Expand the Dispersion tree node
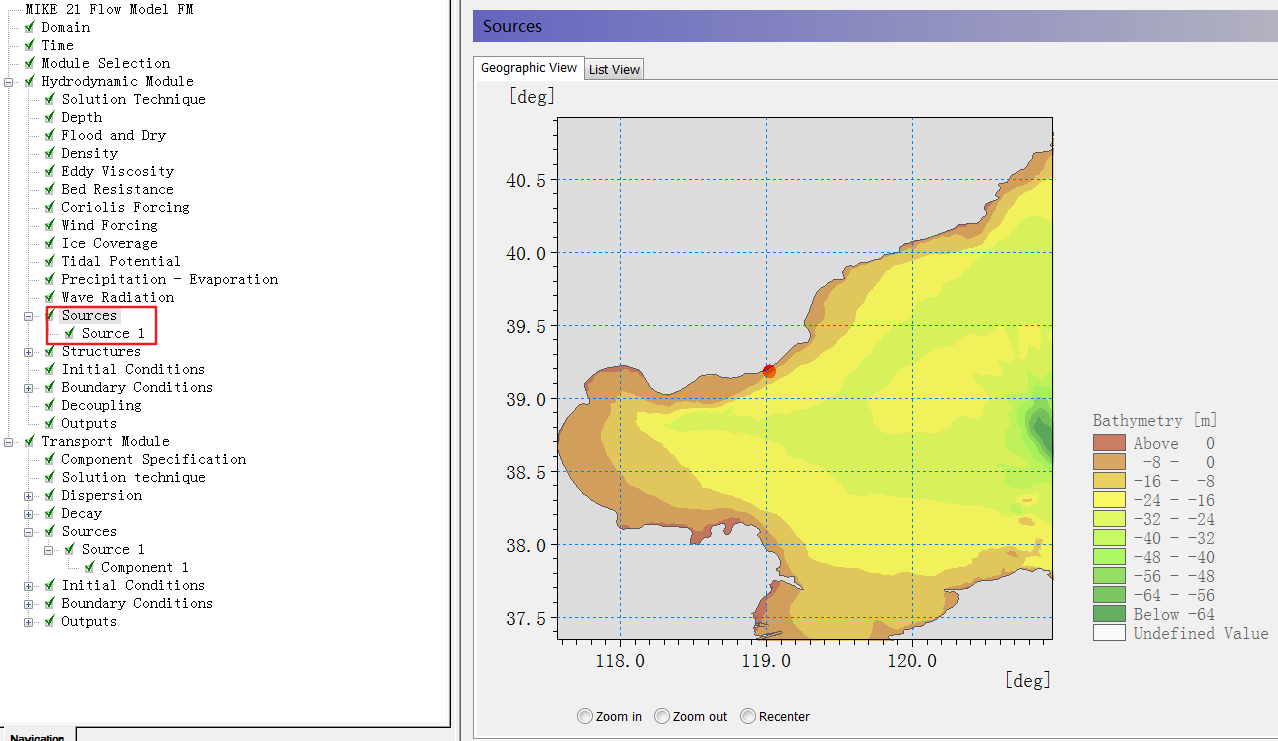This screenshot has height=741, width=1278. (29, 495)
